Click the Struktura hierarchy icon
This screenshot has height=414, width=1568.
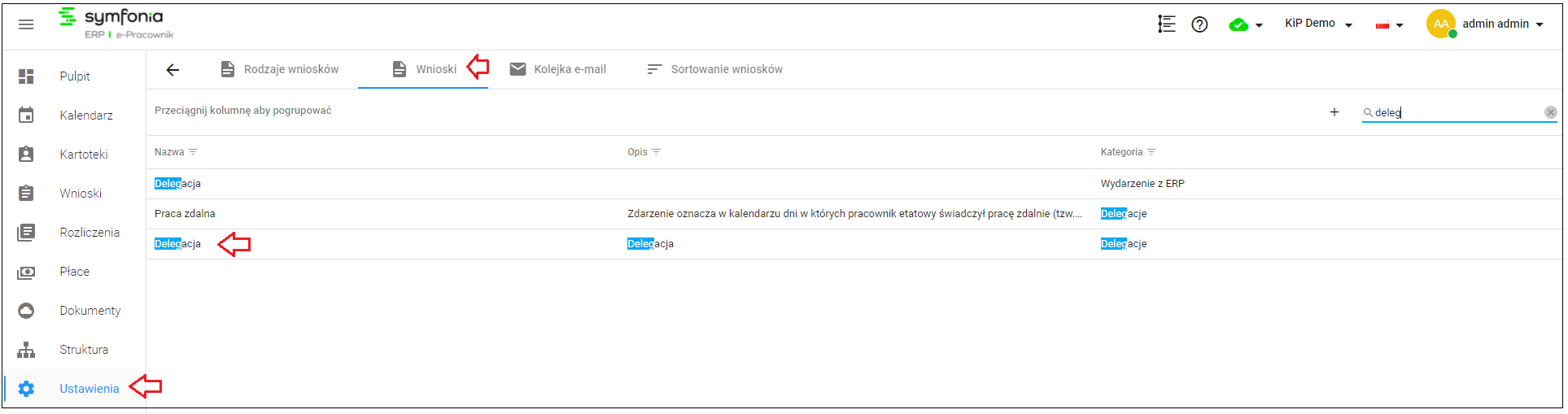pos(26,350)
